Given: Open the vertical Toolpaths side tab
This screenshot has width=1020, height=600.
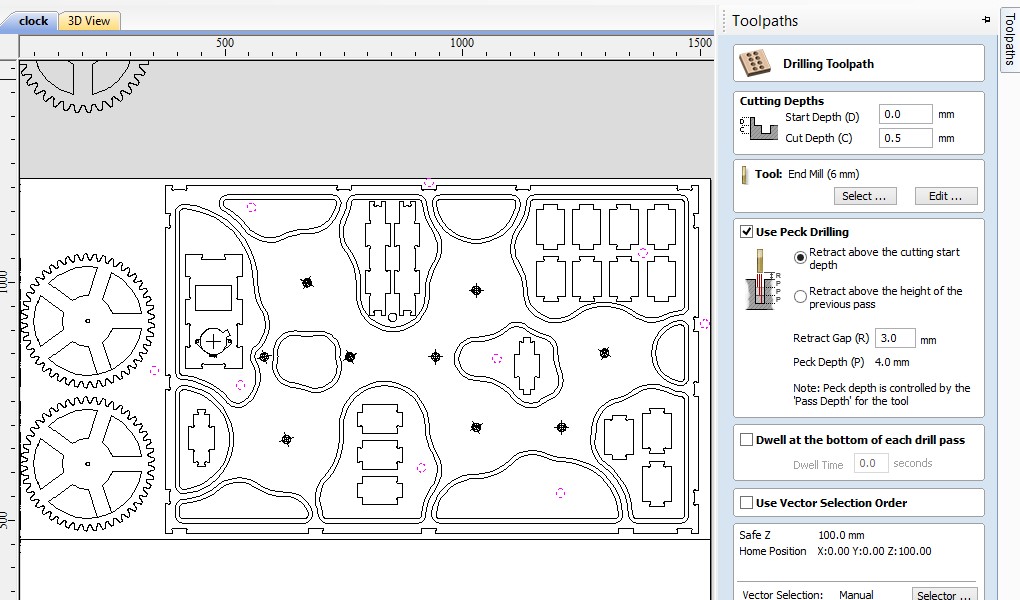Looking at the screenshot, I should click(1009, 40).
